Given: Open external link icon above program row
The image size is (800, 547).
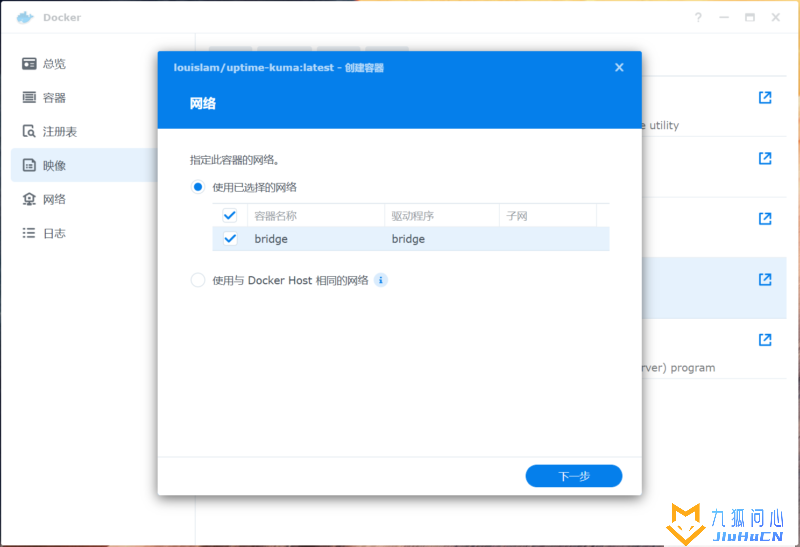Looking at the screenshot, I should point(765,340).
